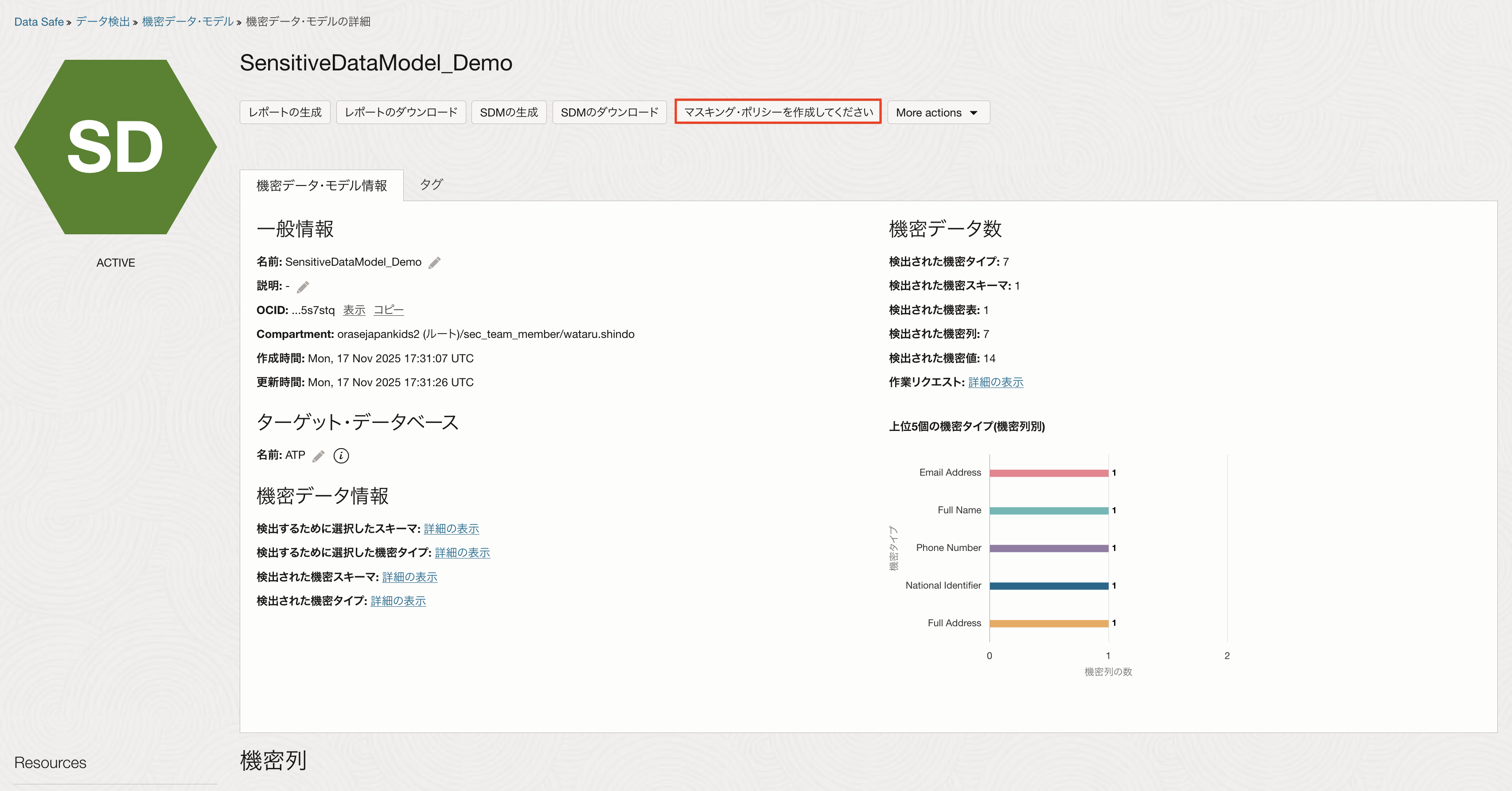The height and width of the screenshot is (791, 1512).
Task: Click the レポートのダウンロード button
Action: coord(401,112)
